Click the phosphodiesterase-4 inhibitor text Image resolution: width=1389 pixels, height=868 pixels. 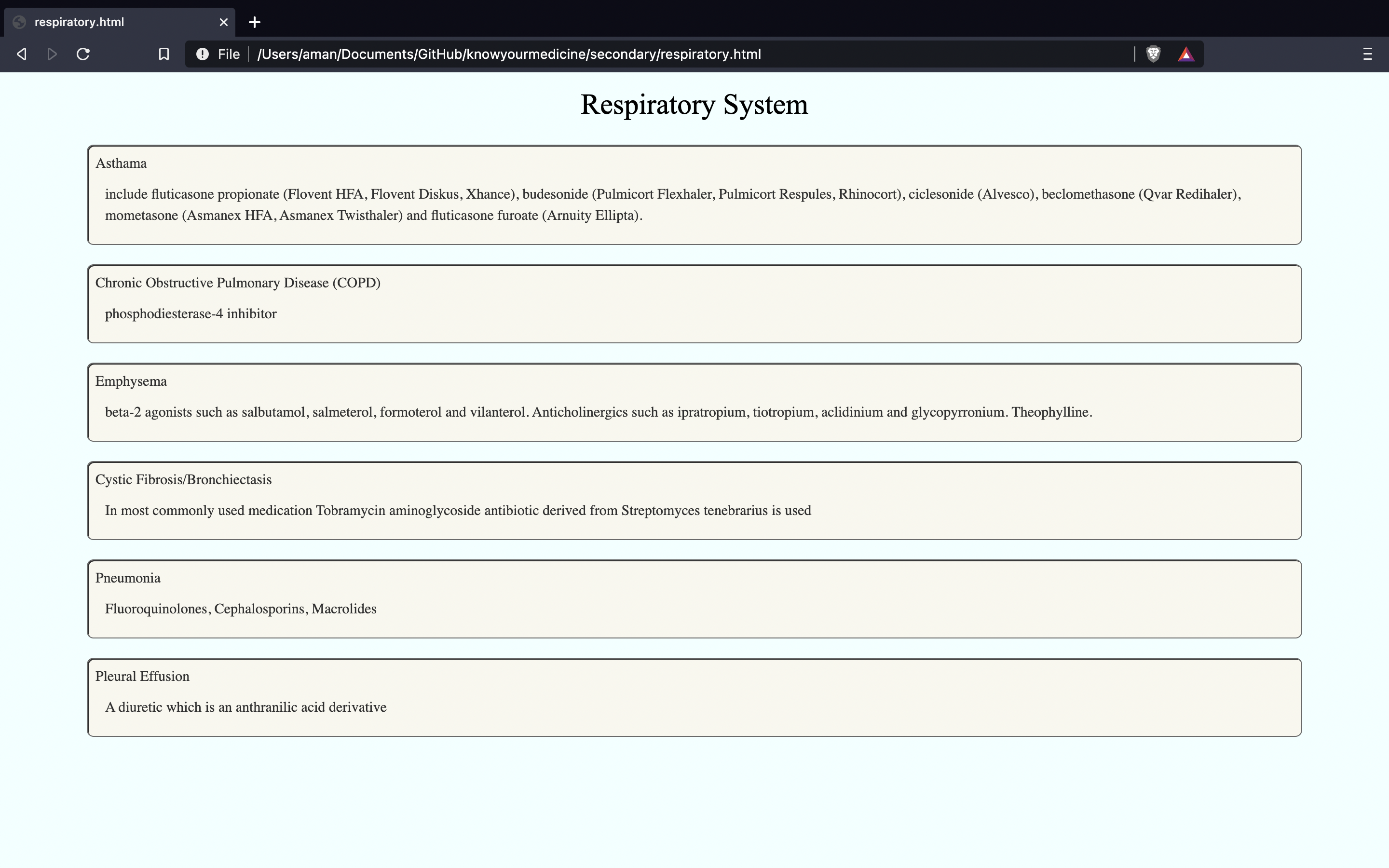pyautogui.click(x=191, y=314)
